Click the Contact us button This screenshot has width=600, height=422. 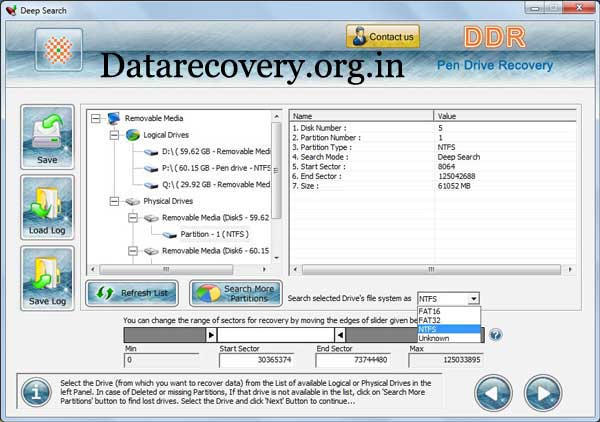coord(383,37)
